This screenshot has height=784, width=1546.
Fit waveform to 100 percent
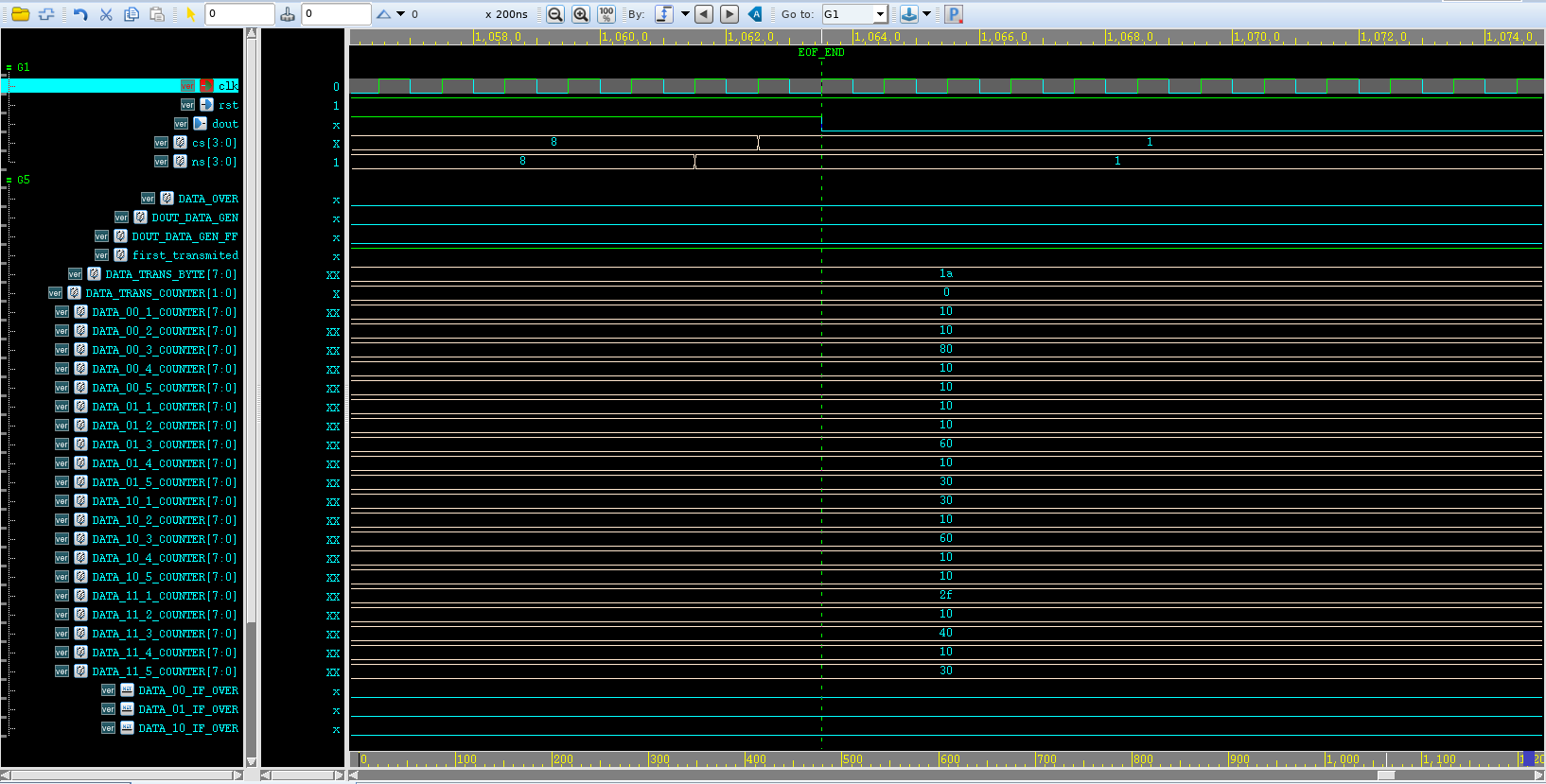click(606, 14)
